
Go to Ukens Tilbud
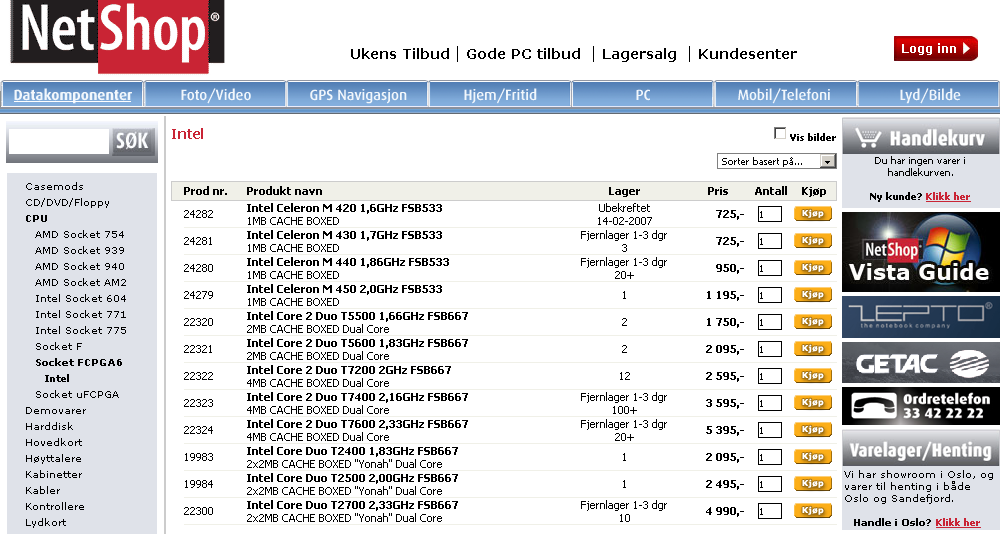(400, 54)
